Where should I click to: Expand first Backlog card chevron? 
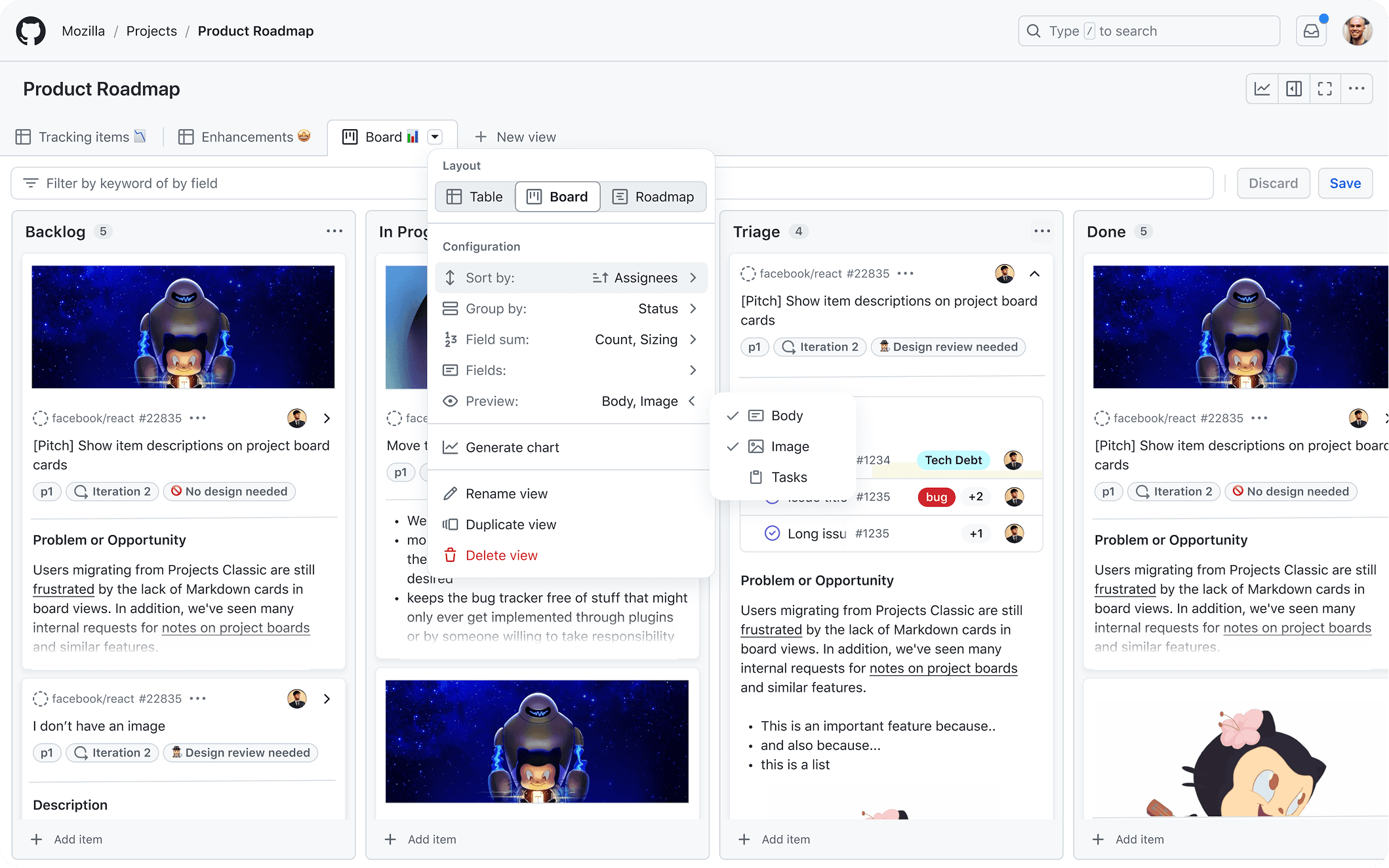[327, 418]
